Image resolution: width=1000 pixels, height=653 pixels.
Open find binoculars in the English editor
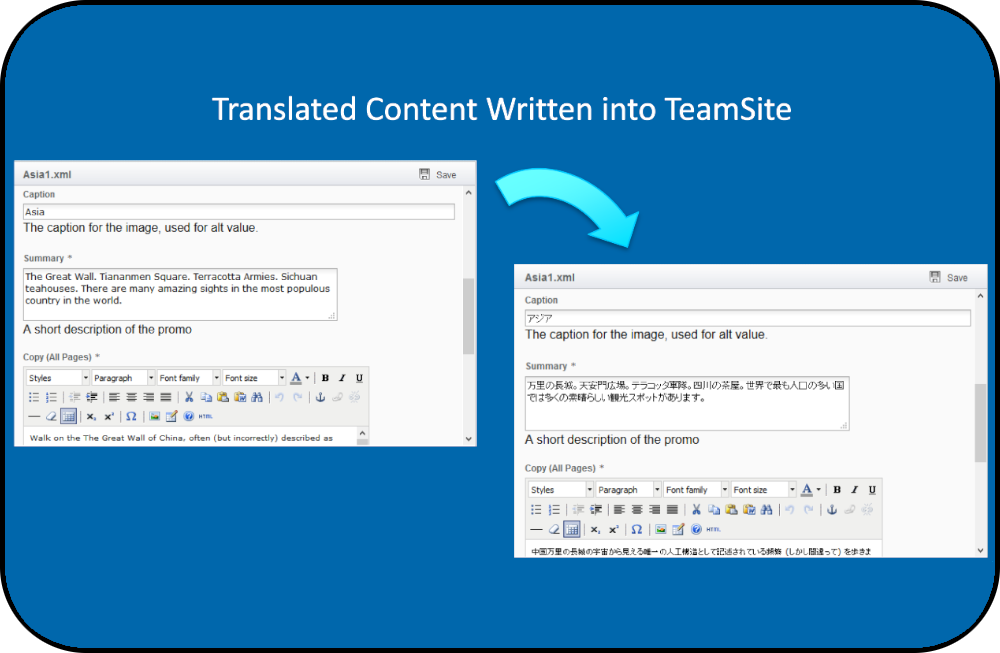tap(257, 397)
